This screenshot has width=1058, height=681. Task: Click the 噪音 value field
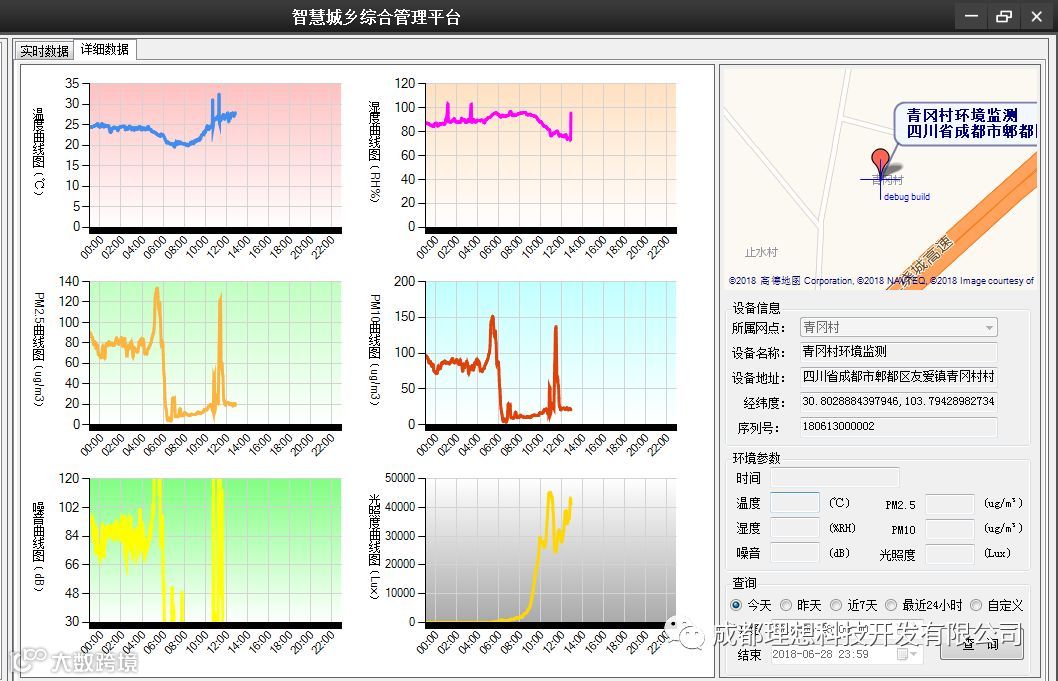pyautogui.click(x=795, y=553)
